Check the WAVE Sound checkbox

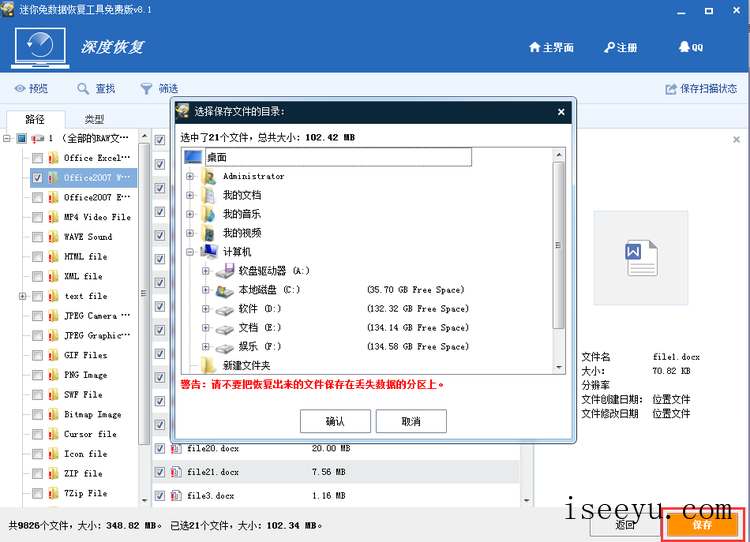click(37, 237)
